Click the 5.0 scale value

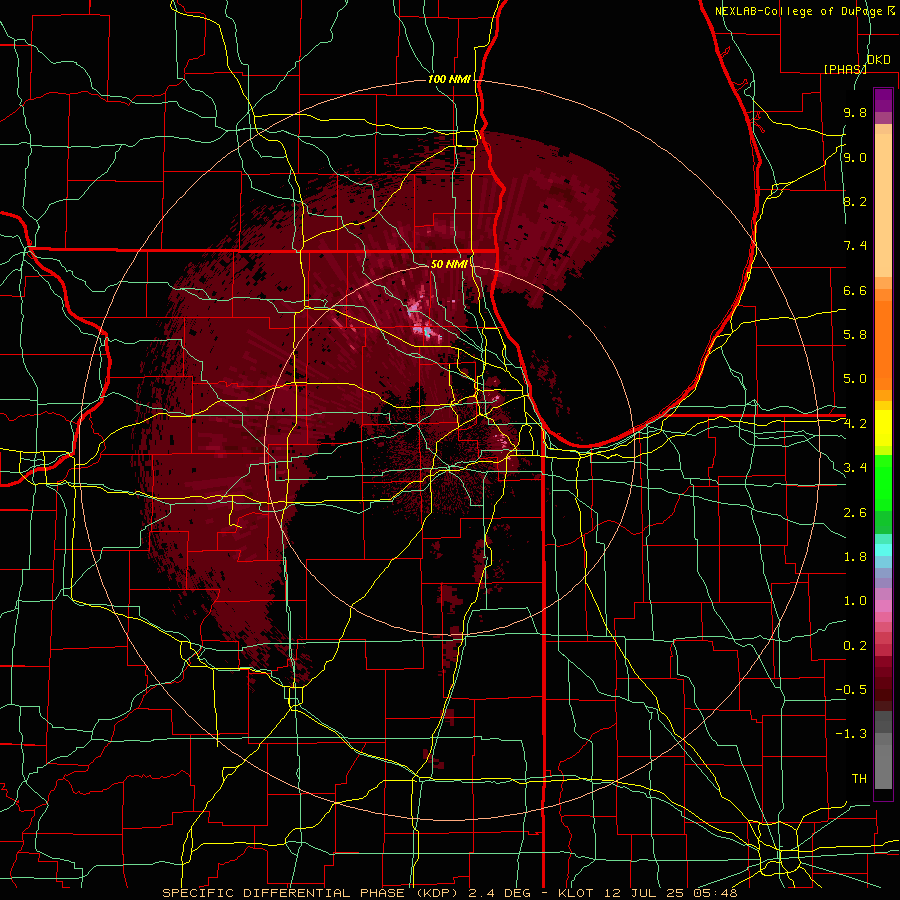[855, 379]
